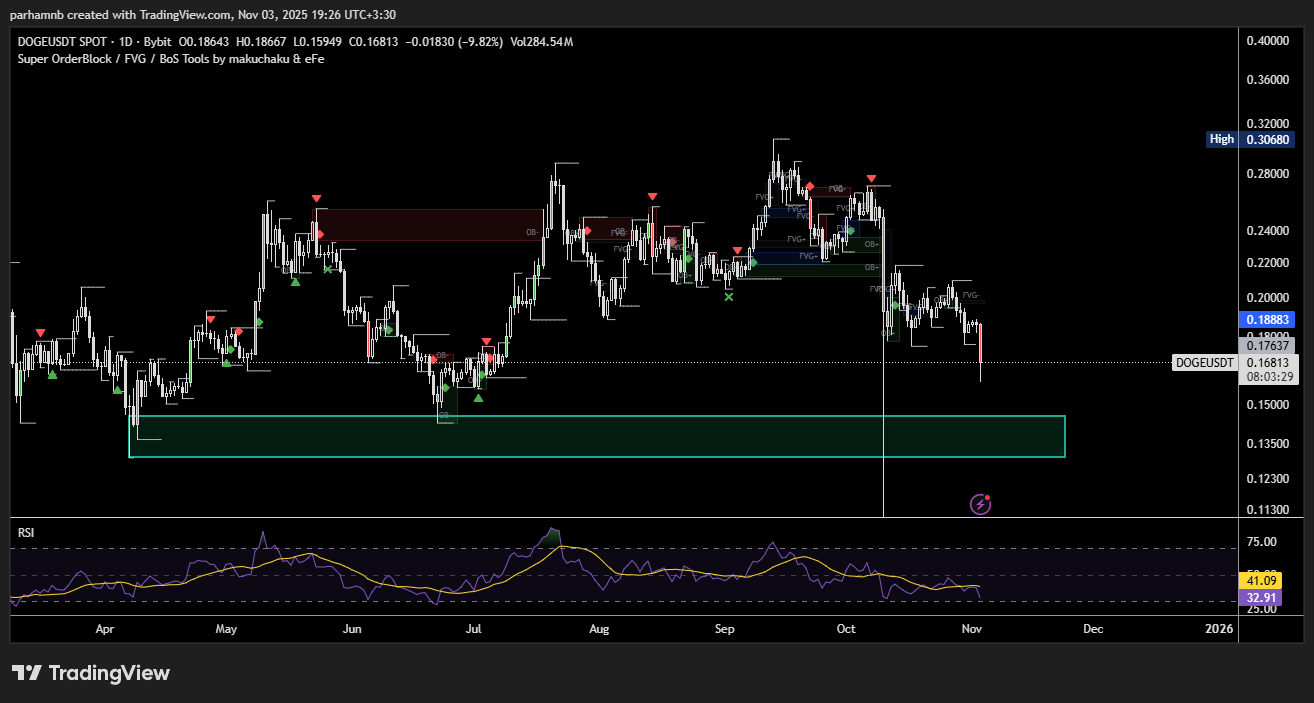This screenshot has width=1314, height=703.
Task: Select the teal support zone rectangle
Action: (x=597, y=436)
